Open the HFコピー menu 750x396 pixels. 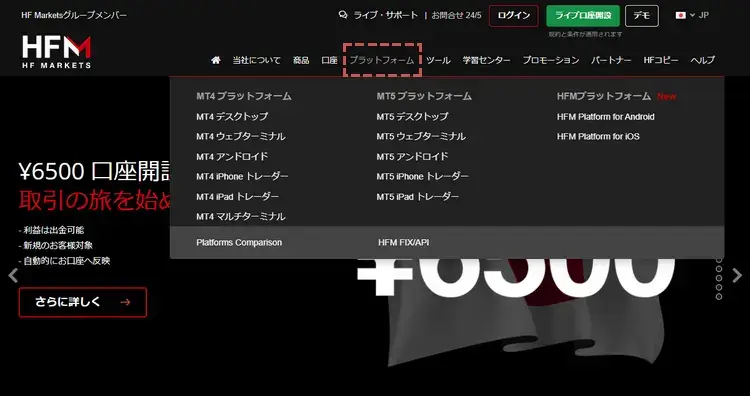(661, 60)
